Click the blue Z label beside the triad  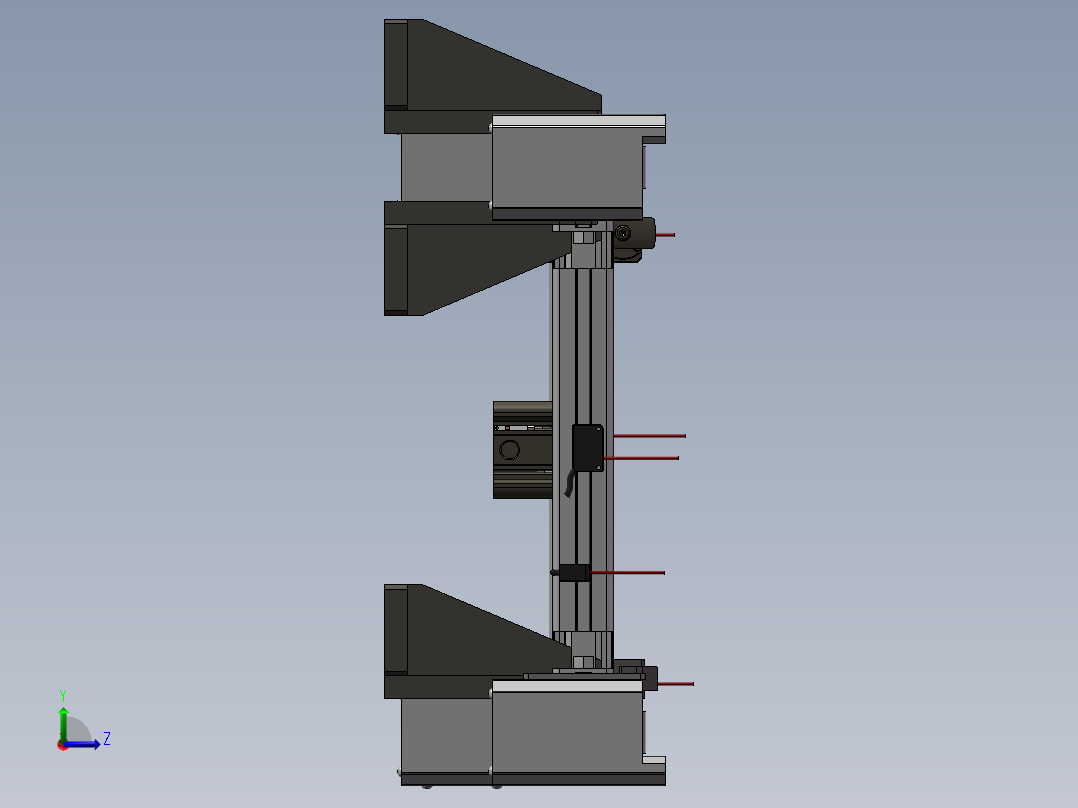point(107,739)
